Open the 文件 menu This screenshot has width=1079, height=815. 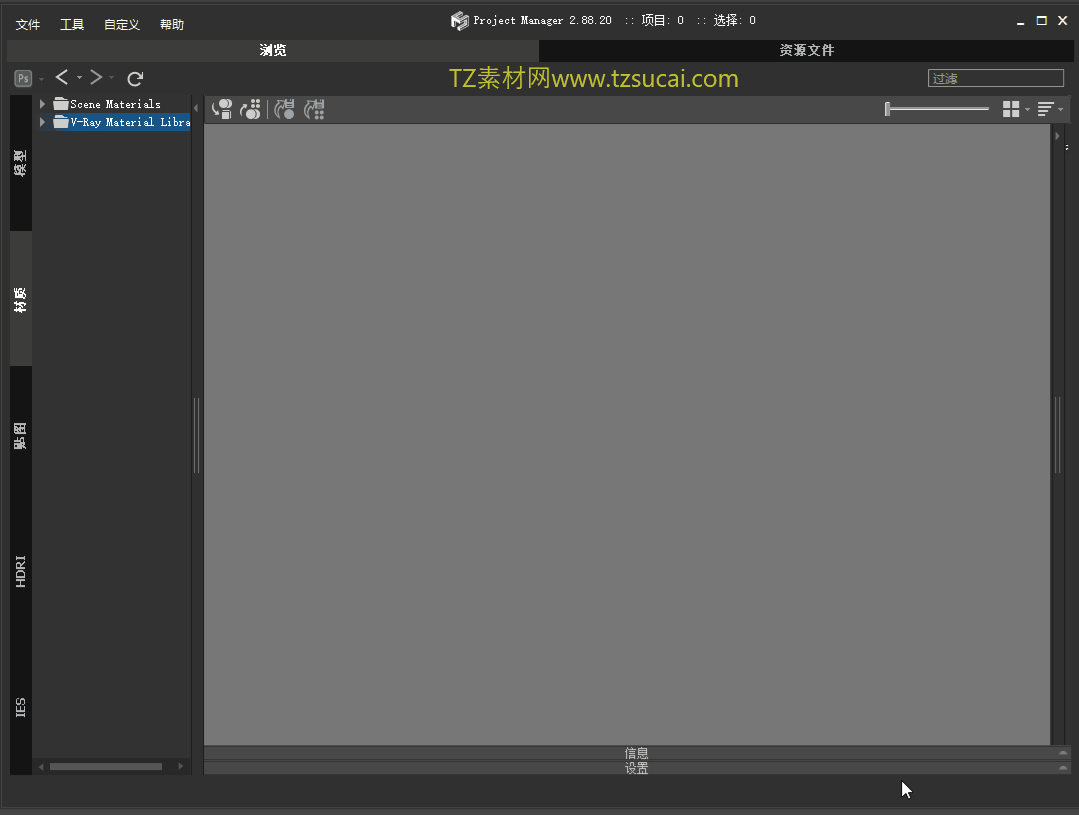tap(28, 25)
